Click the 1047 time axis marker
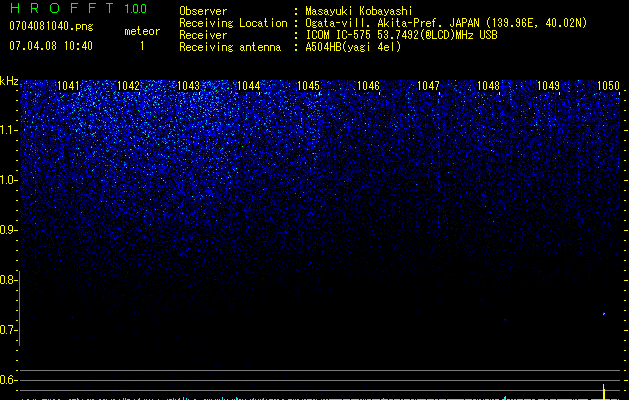This screenshot has width=629, height=400. click(428, 86)
